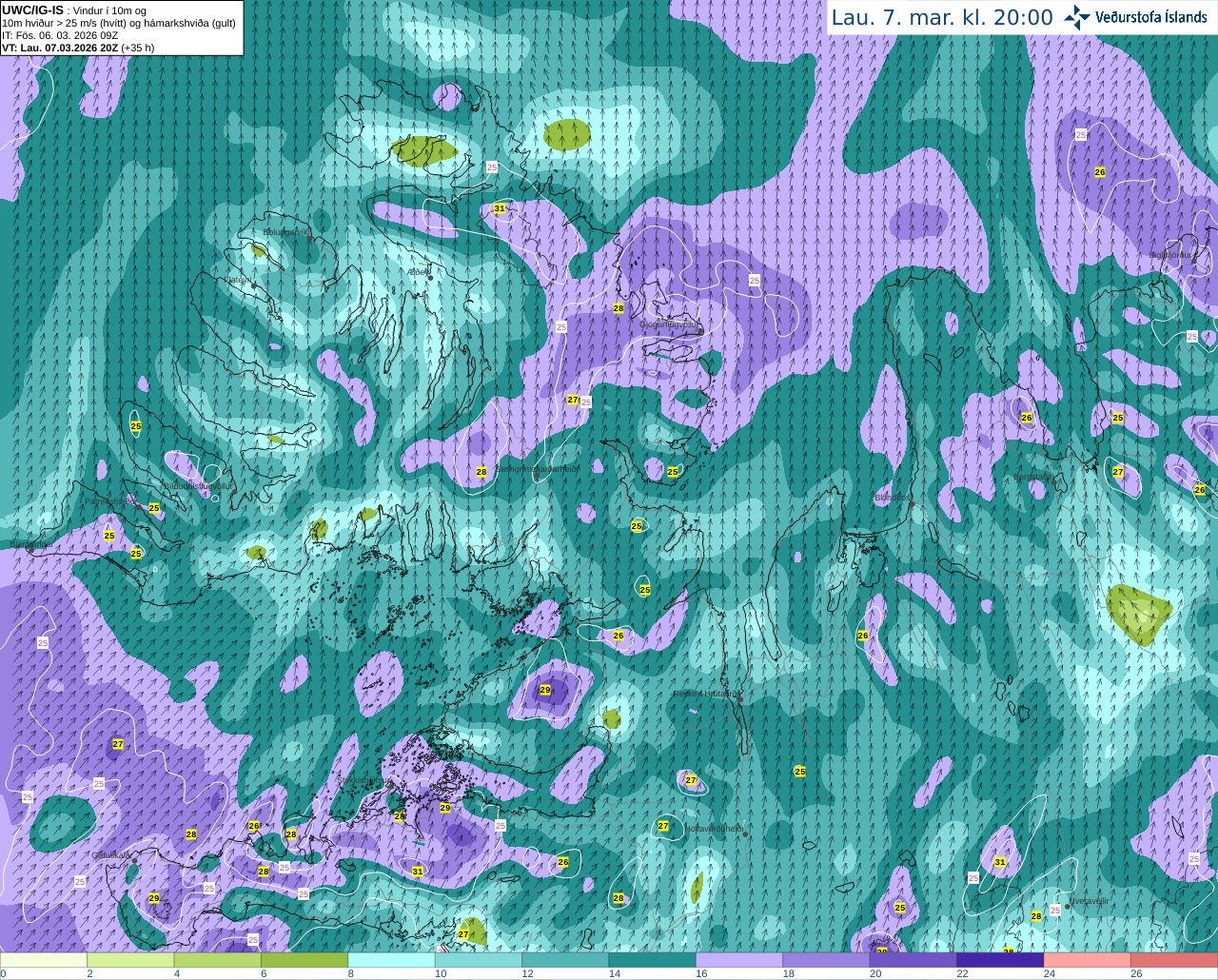Click the 16–18 m/s lavender legend swatch
Image resolution: width=1218 pixels, height=980 pixels.
[739, 960]
